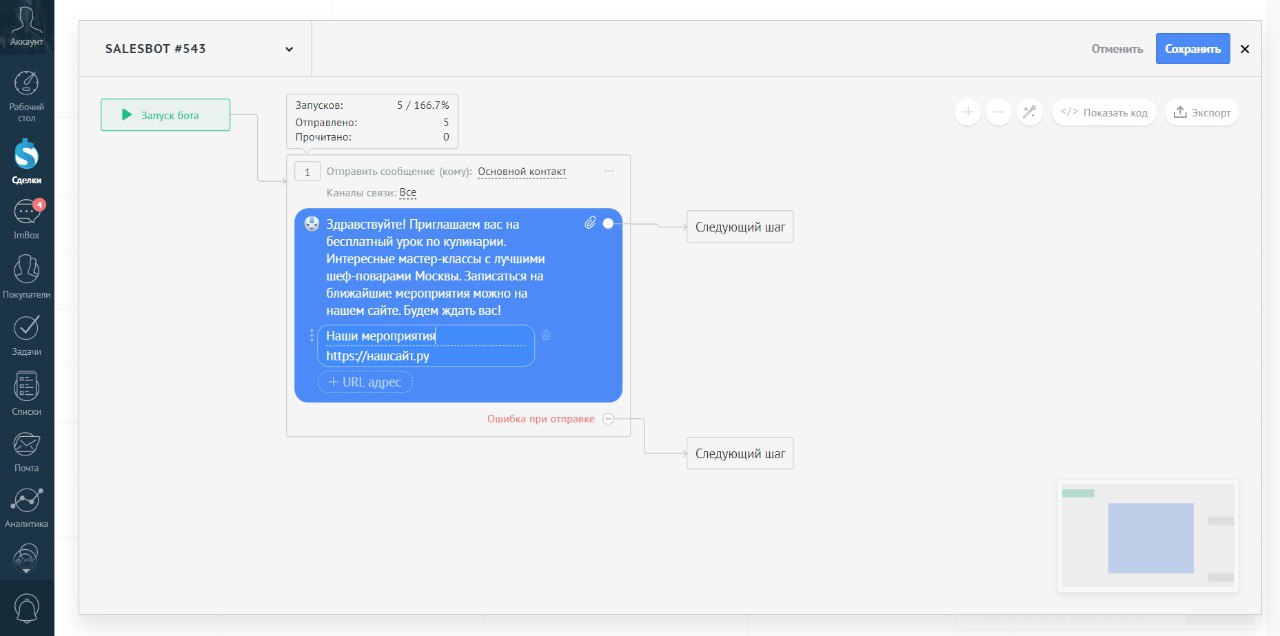Viewport: 1280px width, 636px height.
Task: Click Cancel link next to Save
Action: 1117,49
